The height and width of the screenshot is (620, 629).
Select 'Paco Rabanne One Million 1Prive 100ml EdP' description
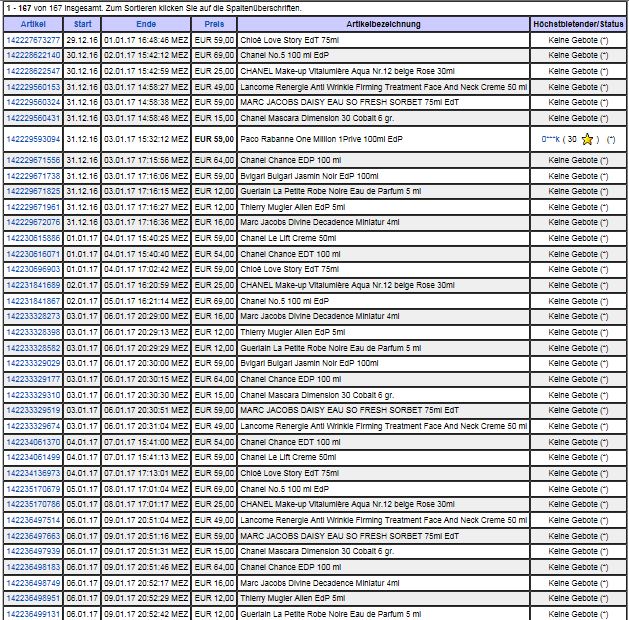pos(321,139)
